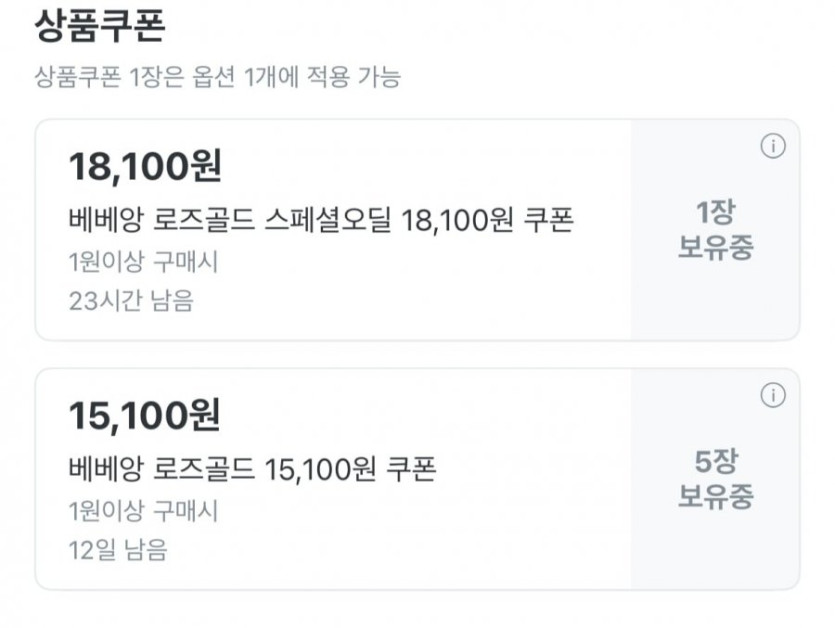Open info icon on the 18,100원 coupon
Viewport: 835px width, 628px height.
(x=773, y=146)
